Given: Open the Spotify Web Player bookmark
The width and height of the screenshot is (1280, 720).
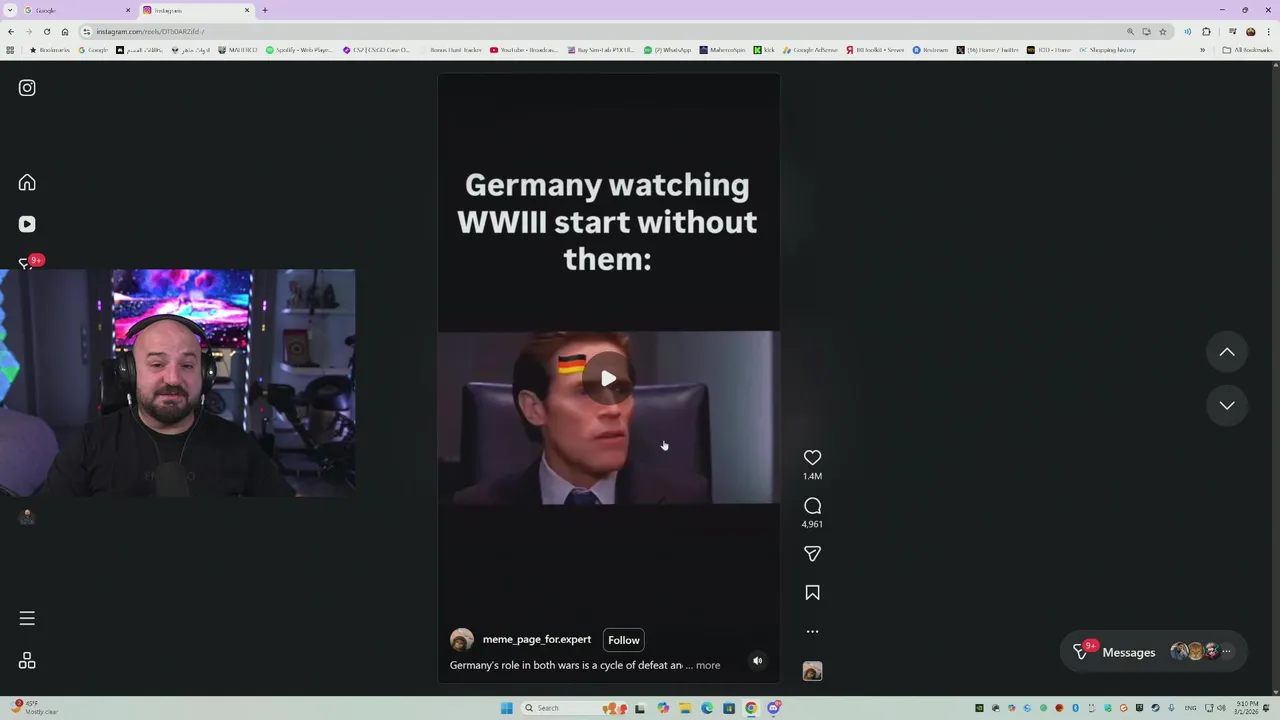Looking at the screenshot, I should point(299,50).
